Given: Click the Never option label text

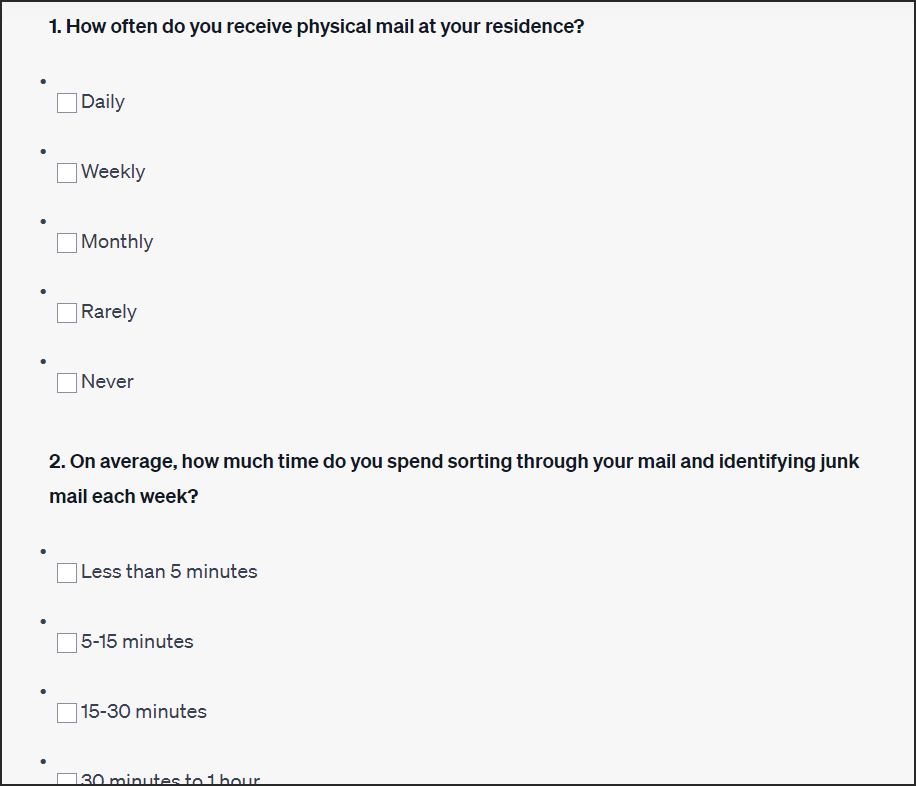Looking at the screenshot, I should click(x=107, y=382).
